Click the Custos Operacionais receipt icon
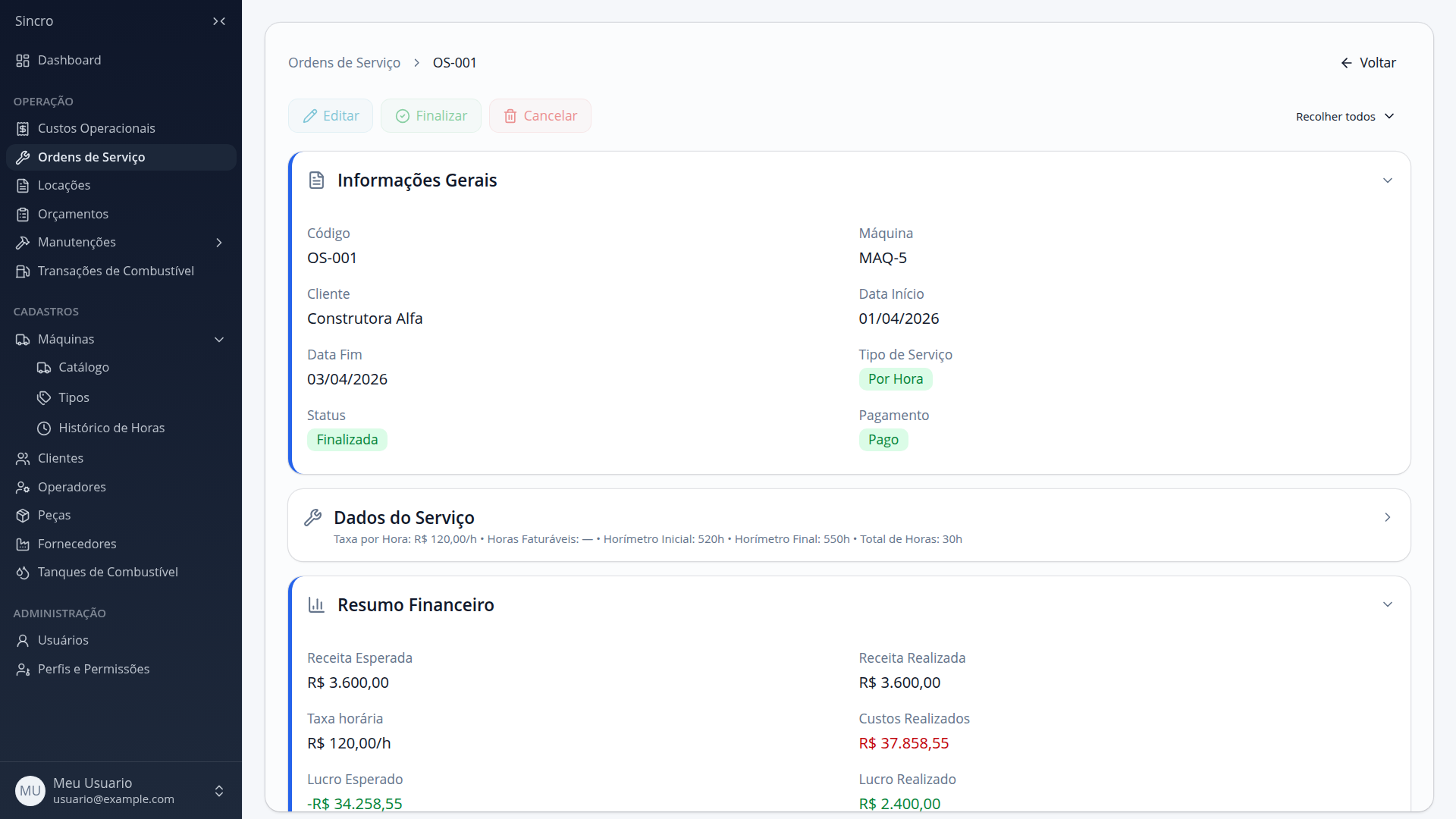1456x819 pixels. pos(23,129)
